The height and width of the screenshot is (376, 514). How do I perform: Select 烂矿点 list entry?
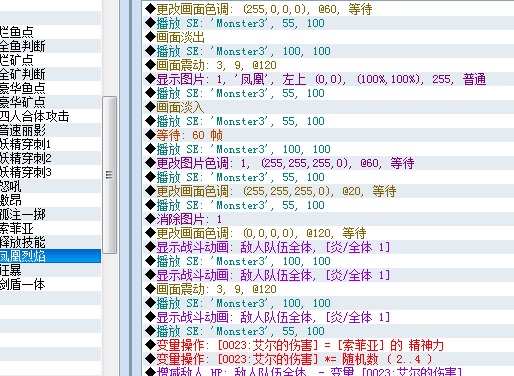[50, 60]
